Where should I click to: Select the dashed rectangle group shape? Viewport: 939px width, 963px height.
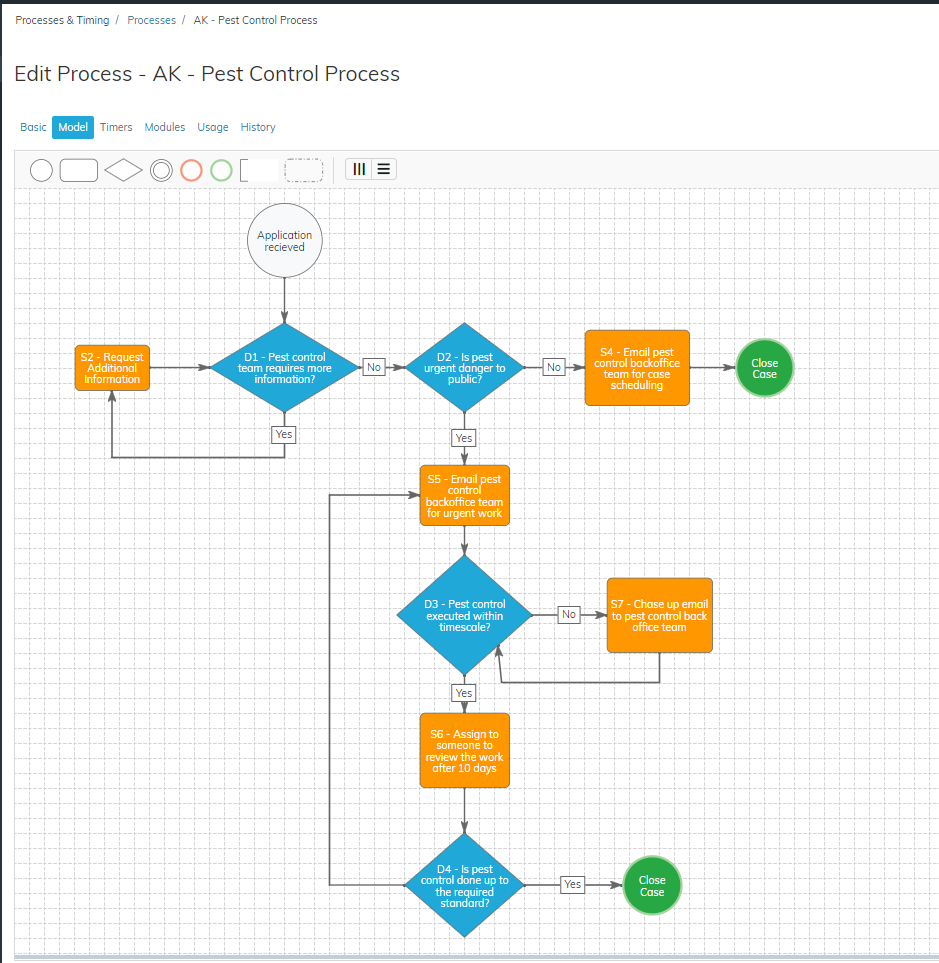[x=304, y=170]
